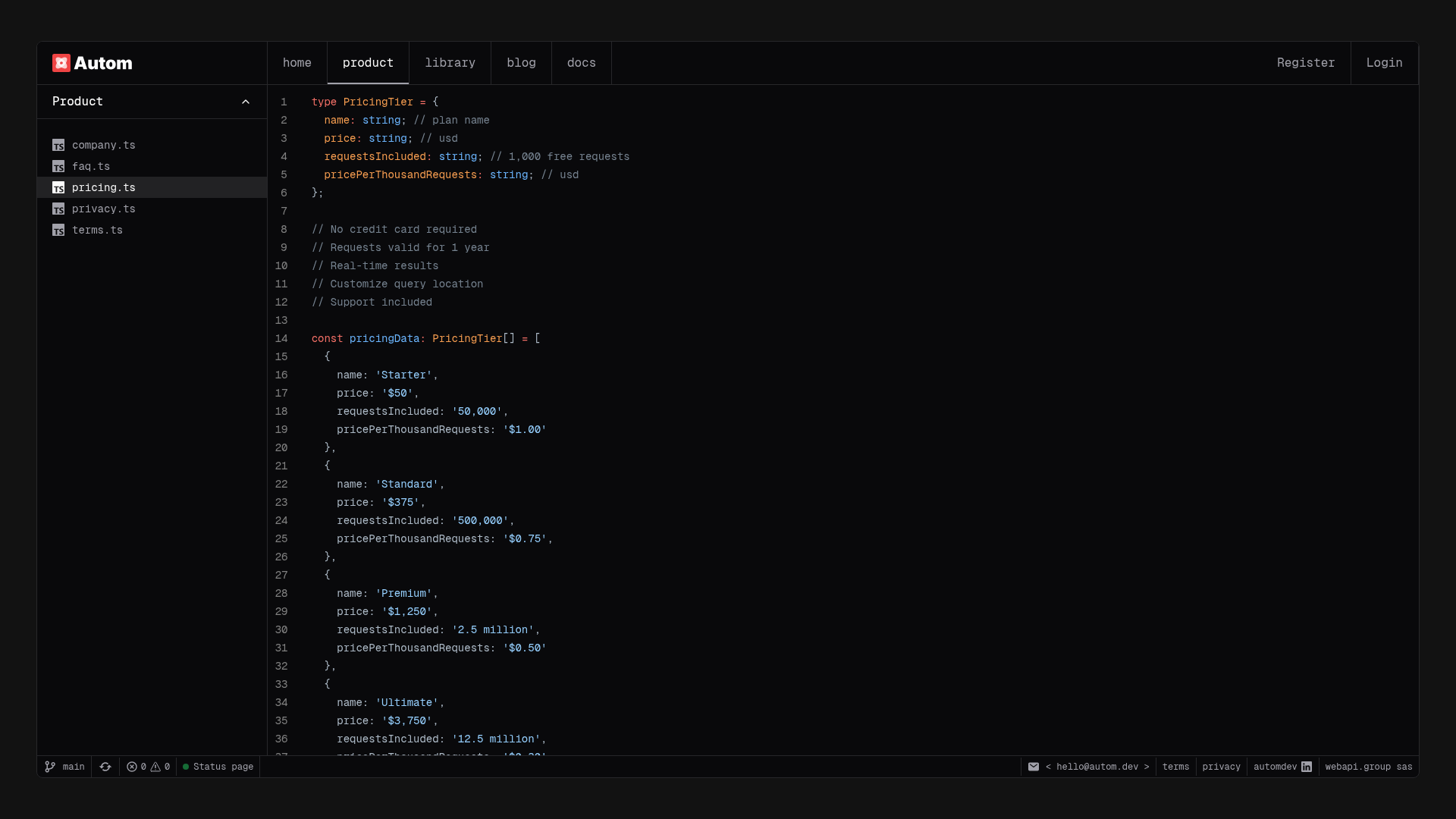The image size is (1456, 819).
Task: Click the Login button
Action: point(1384,63)
